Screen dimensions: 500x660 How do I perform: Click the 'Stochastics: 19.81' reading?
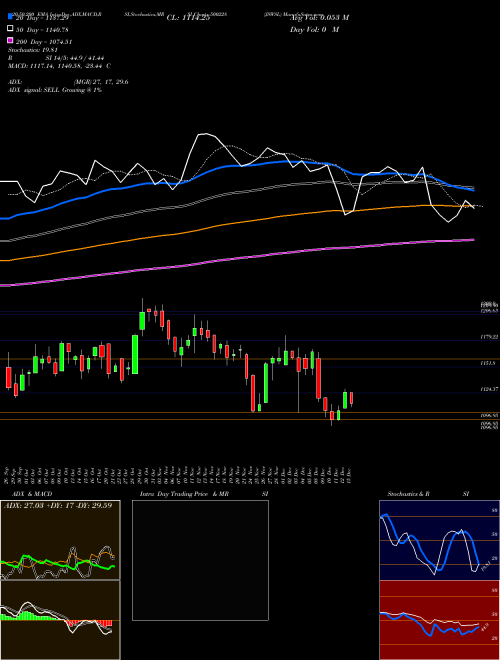point(33,50)
